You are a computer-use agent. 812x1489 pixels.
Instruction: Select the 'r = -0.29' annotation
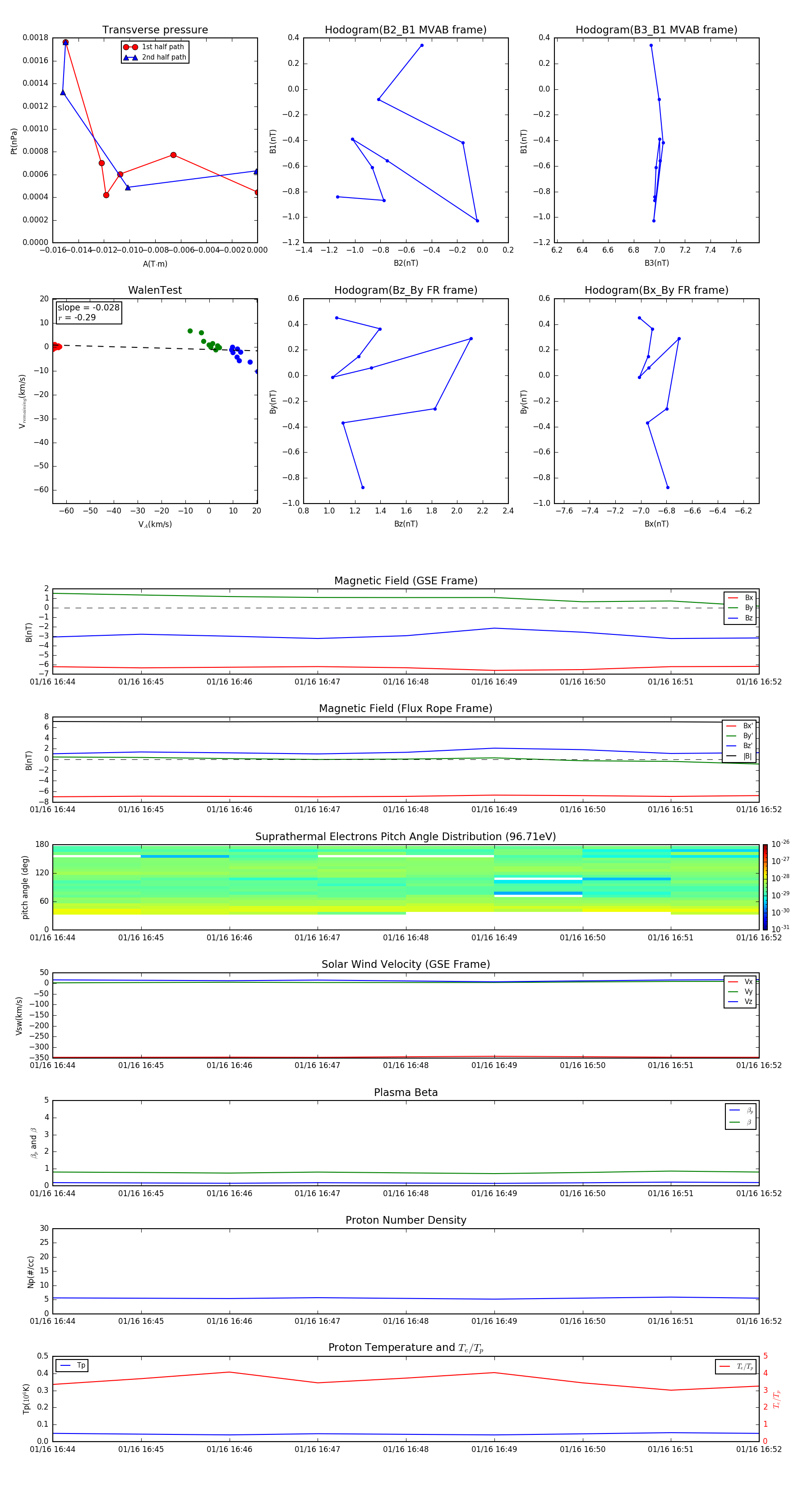[77, 317]
